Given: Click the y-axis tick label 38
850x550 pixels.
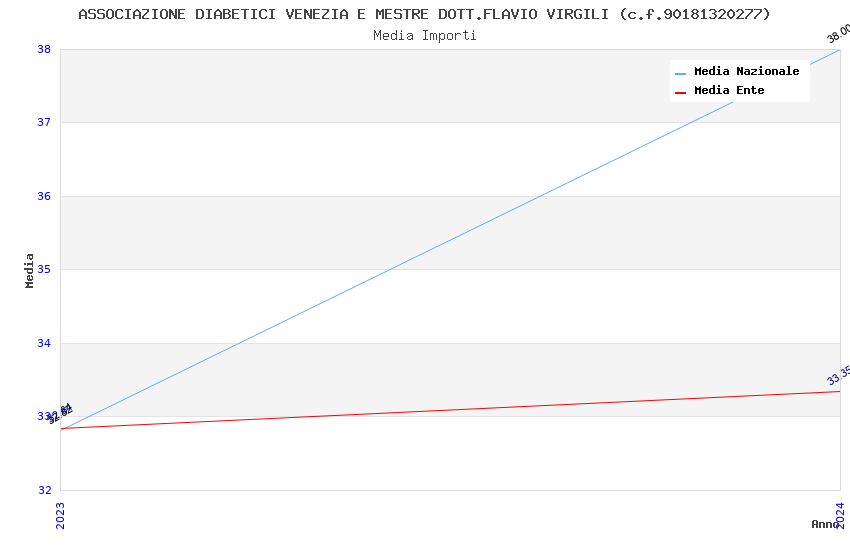Looking at the screenshot, I should 44,49.
